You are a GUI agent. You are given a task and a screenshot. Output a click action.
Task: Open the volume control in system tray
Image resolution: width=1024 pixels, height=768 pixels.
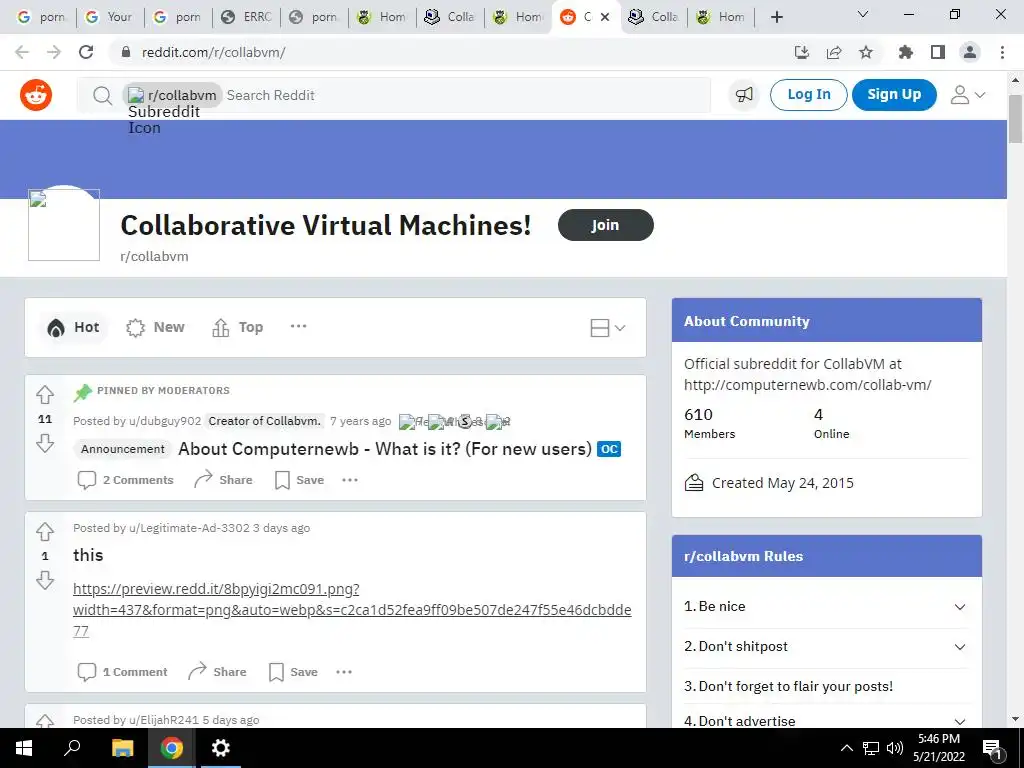point(895,748)
